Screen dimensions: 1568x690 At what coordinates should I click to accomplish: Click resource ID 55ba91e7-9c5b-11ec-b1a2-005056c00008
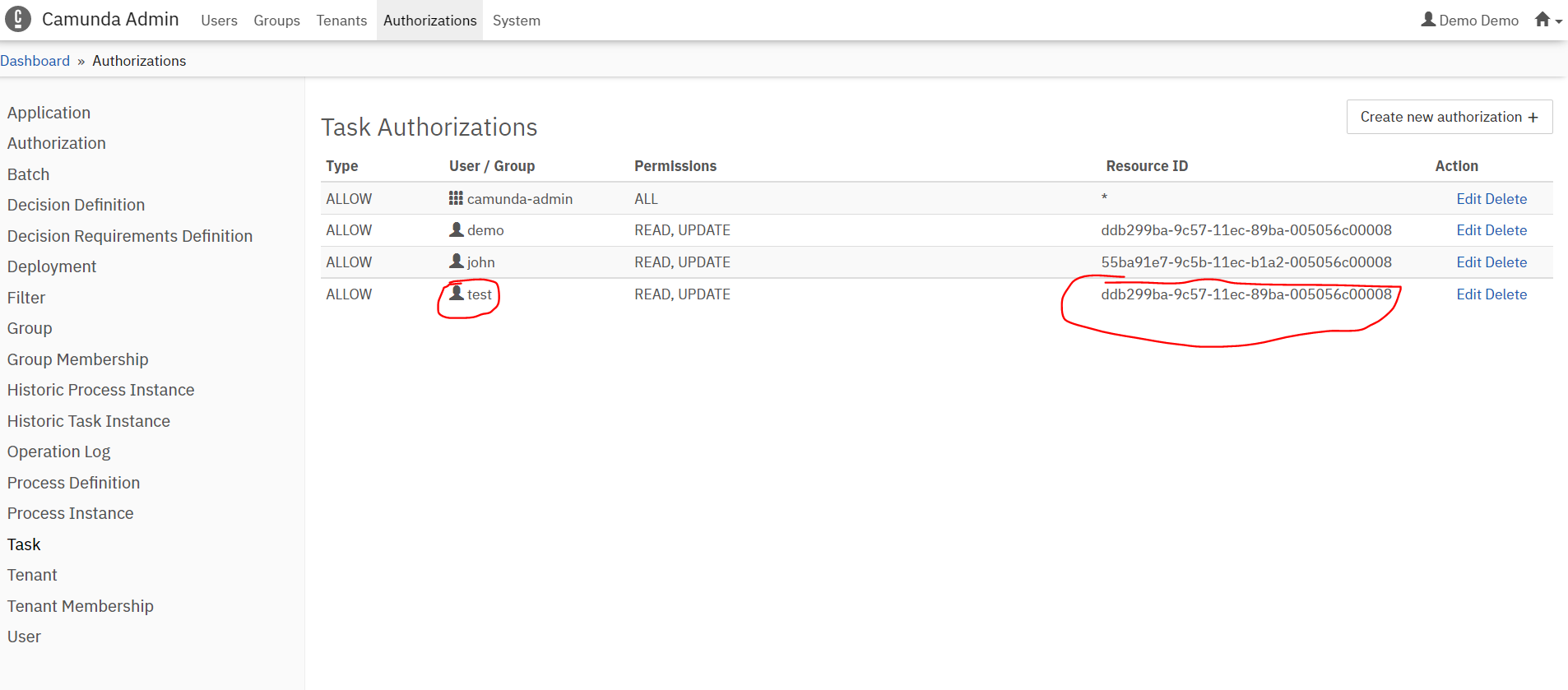[x=1246, y=262]
